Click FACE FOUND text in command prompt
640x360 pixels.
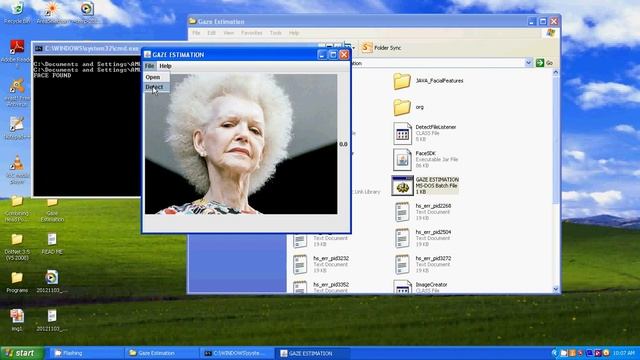[52, 76]
